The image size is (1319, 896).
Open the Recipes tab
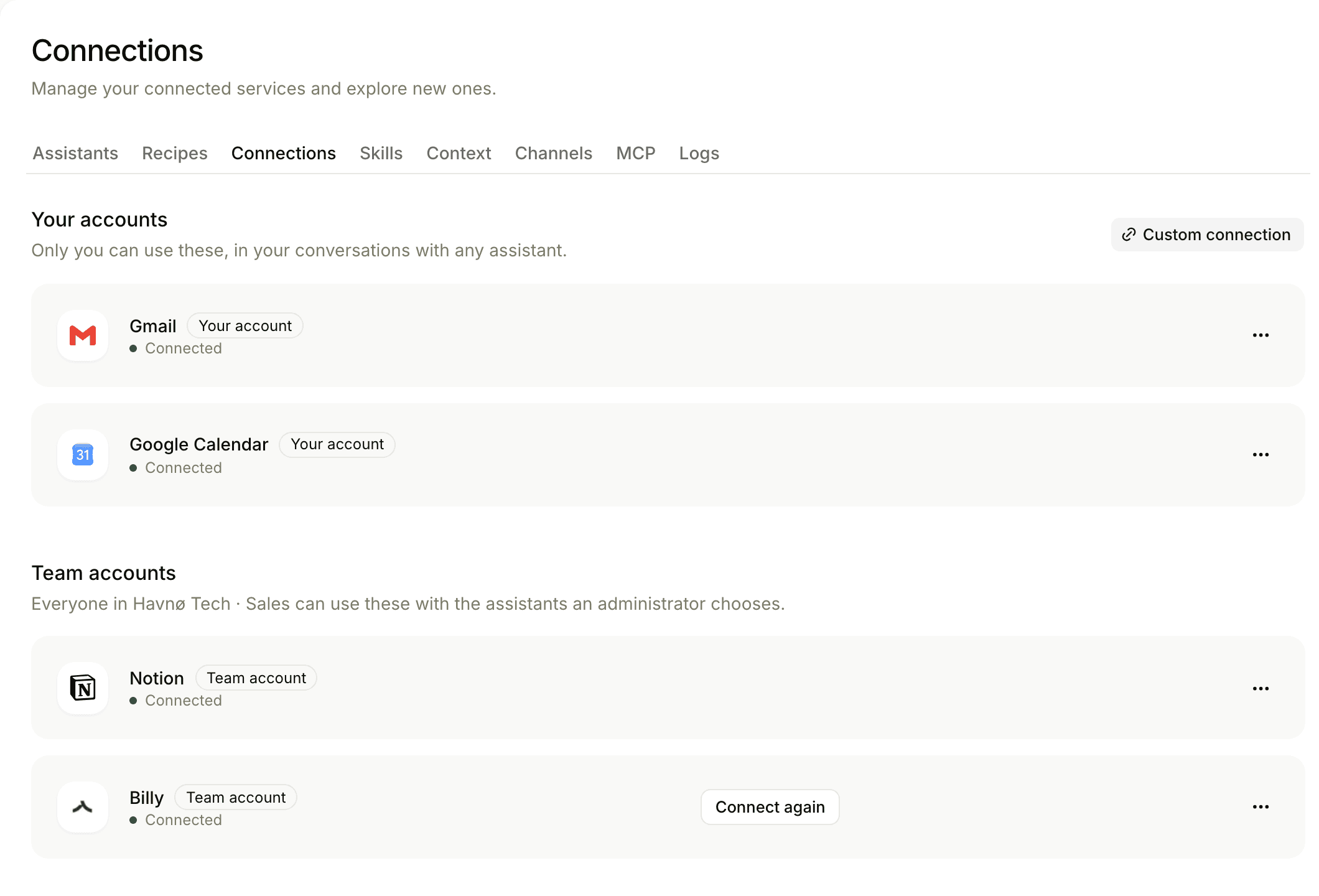[x=175, y=153]
